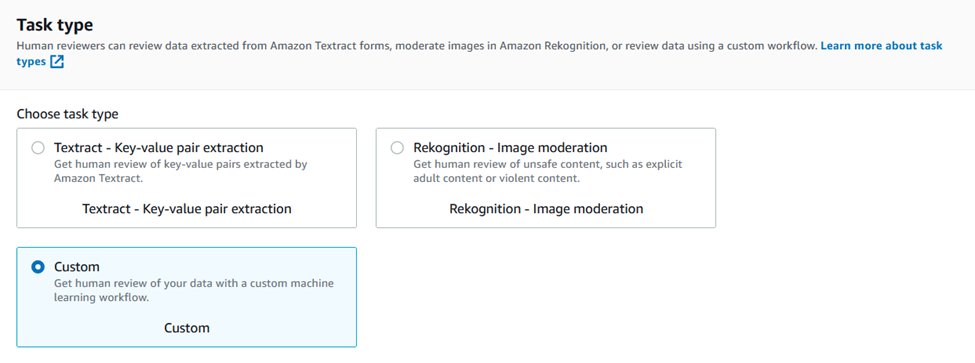The width and height of the screenshot is (975, 363).
Task: Click the bottom Textract card caption label
Action: coord(187,209)
